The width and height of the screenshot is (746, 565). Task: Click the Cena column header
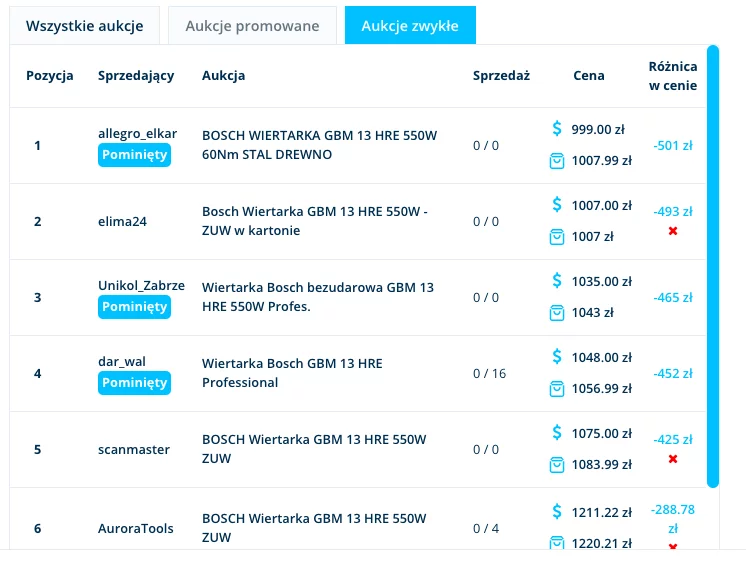pos(589,76)
